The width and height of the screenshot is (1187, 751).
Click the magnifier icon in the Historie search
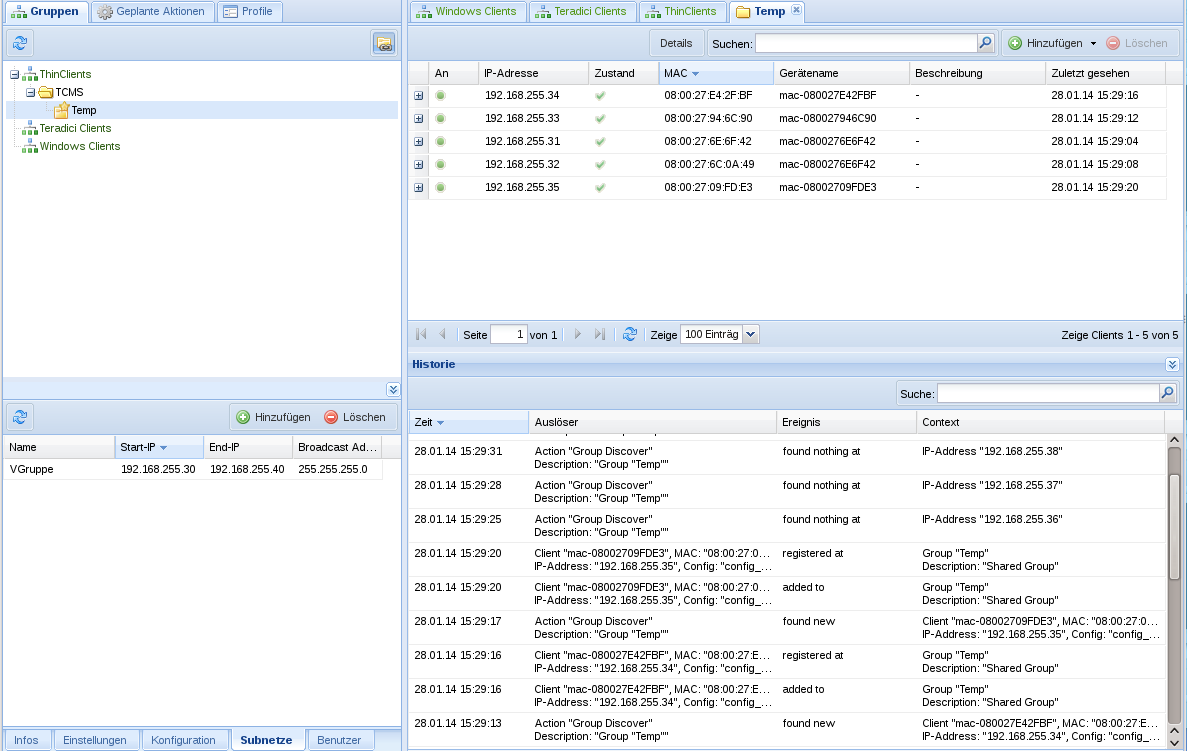(x=1167, y=394)
